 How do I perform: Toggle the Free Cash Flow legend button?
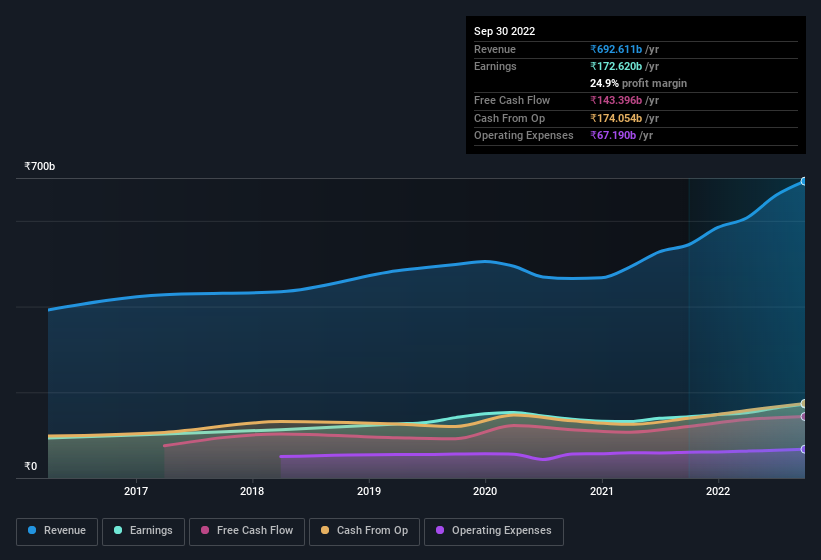pyautogui.click(x=247, y=531)
